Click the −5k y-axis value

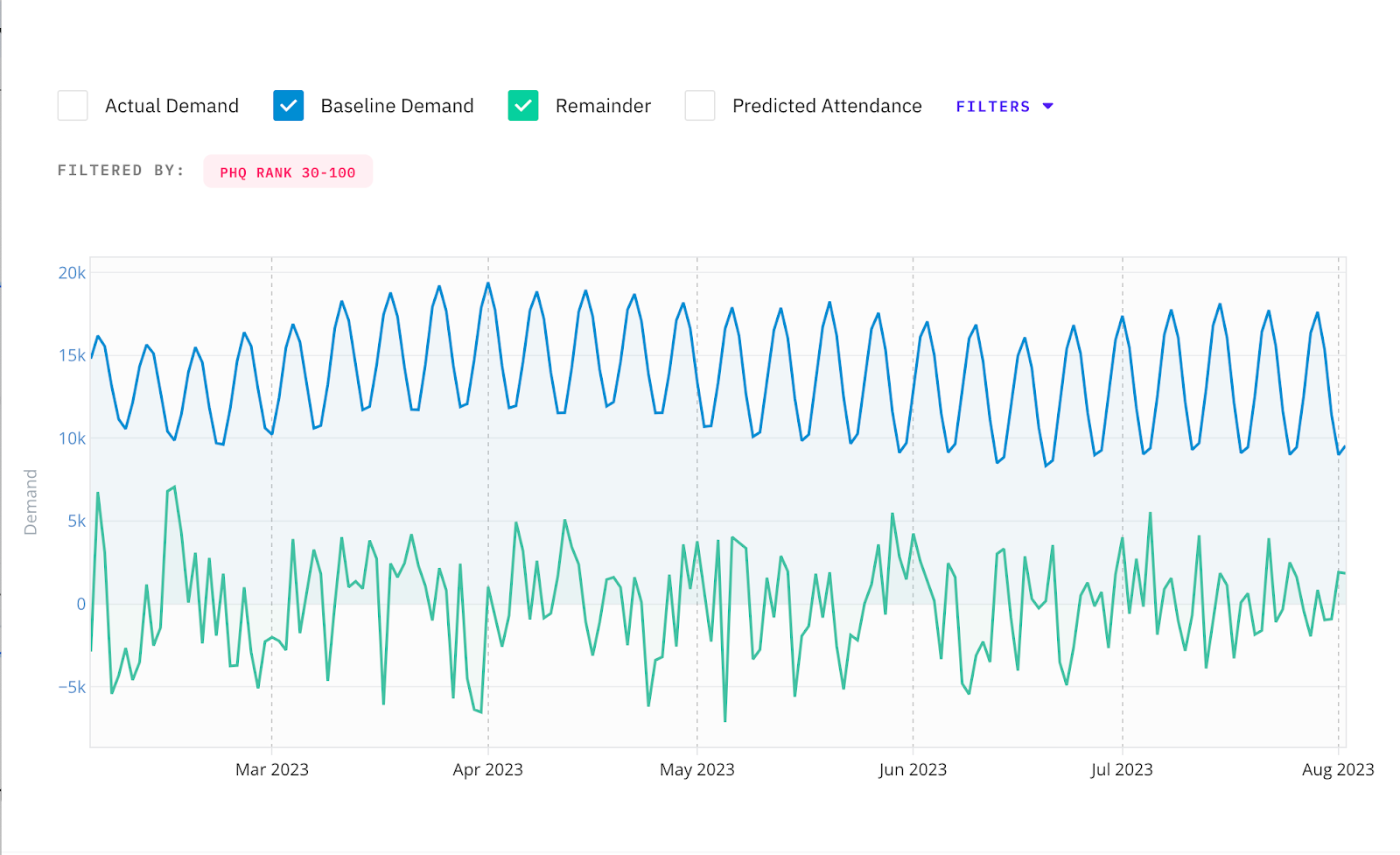coord(72,687)
